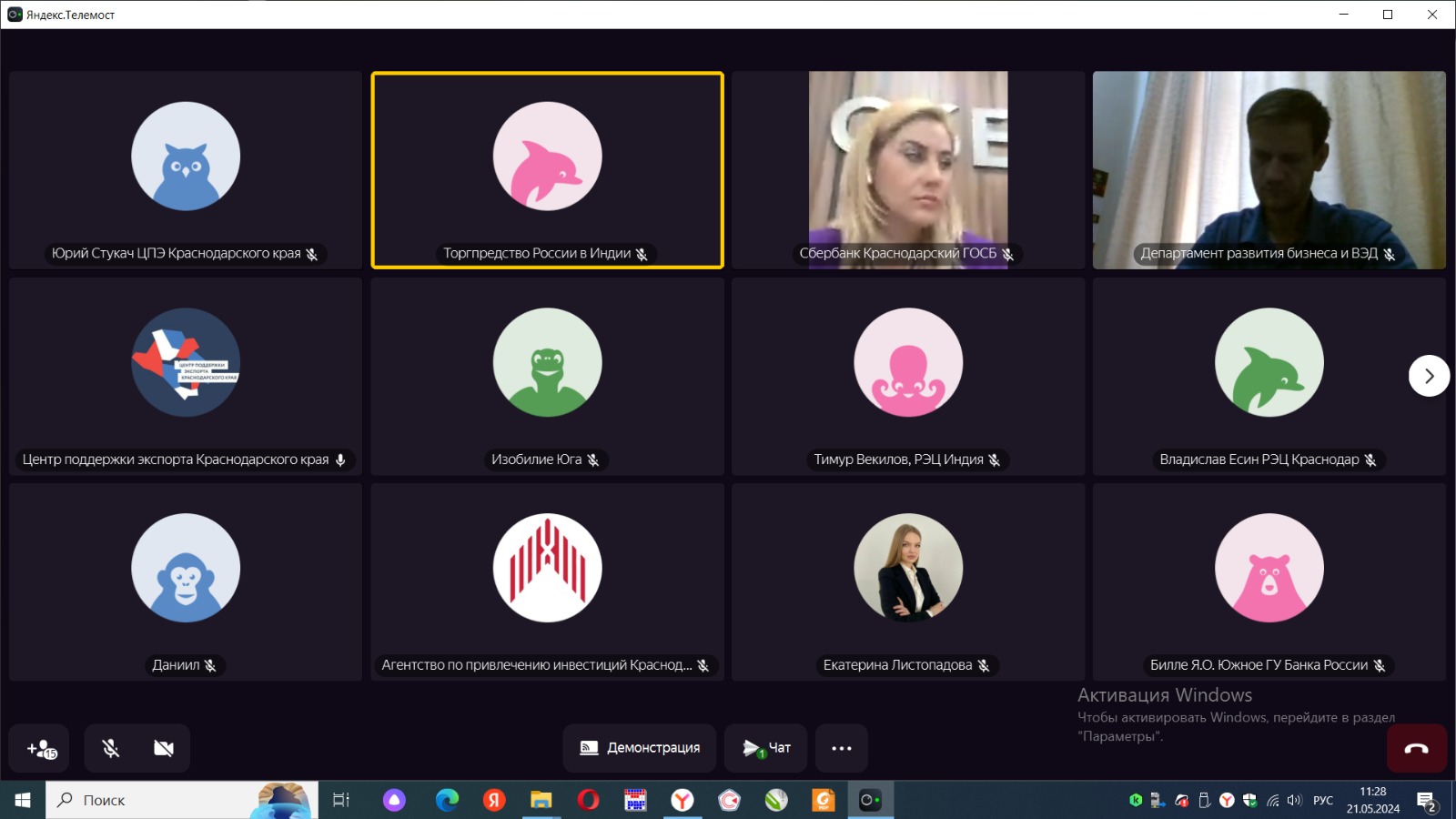The height and width of the screenshot is (819, 1456).
Task: Open the Yandex Browser tray icon
Action: [1227, 800]
